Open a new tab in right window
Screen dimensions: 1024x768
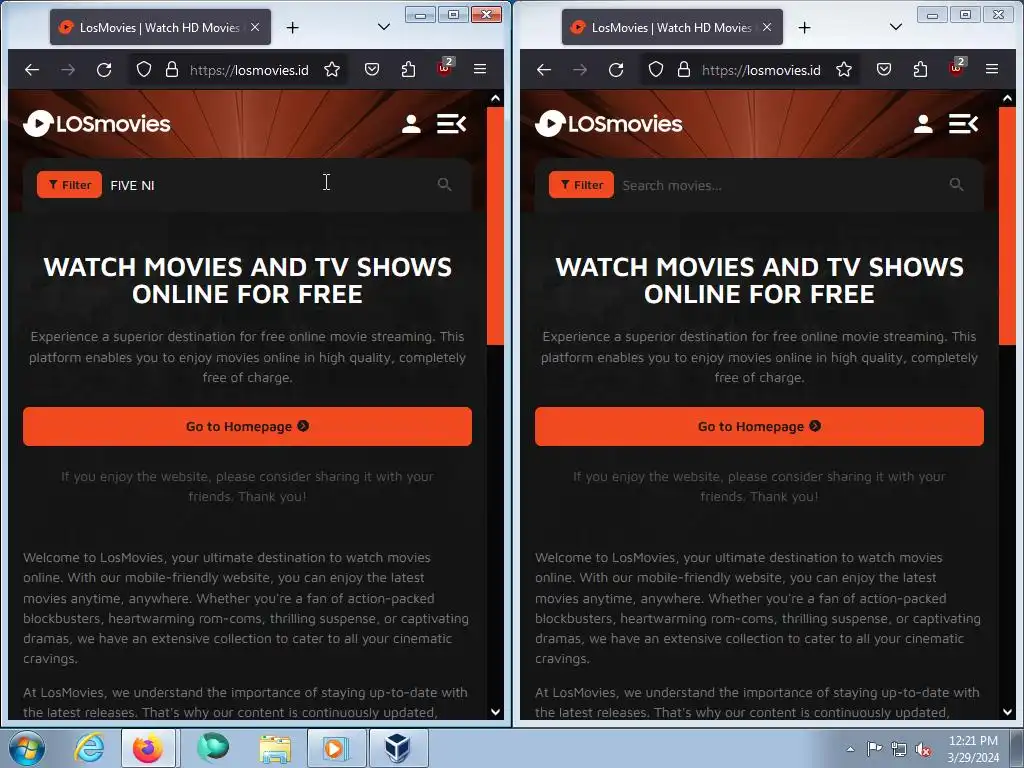click(805, 27)
